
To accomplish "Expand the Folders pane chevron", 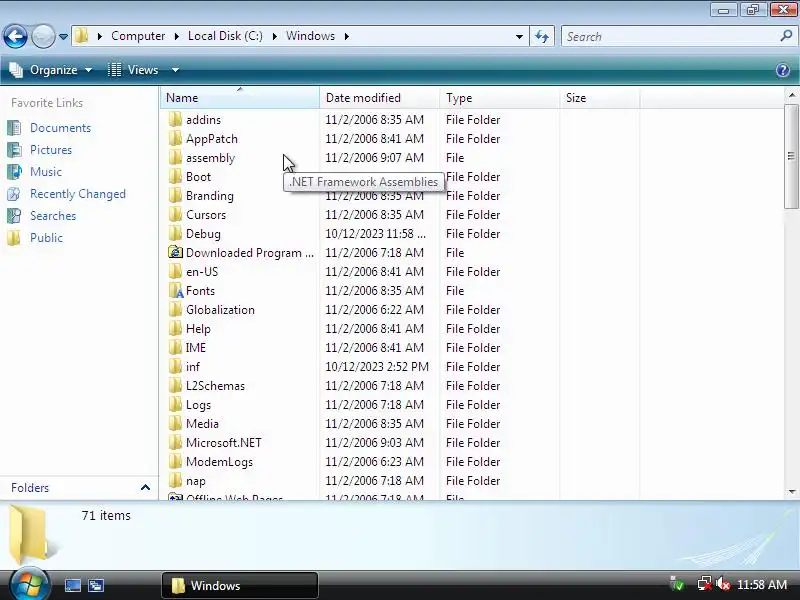I will (x=145, y=487).
